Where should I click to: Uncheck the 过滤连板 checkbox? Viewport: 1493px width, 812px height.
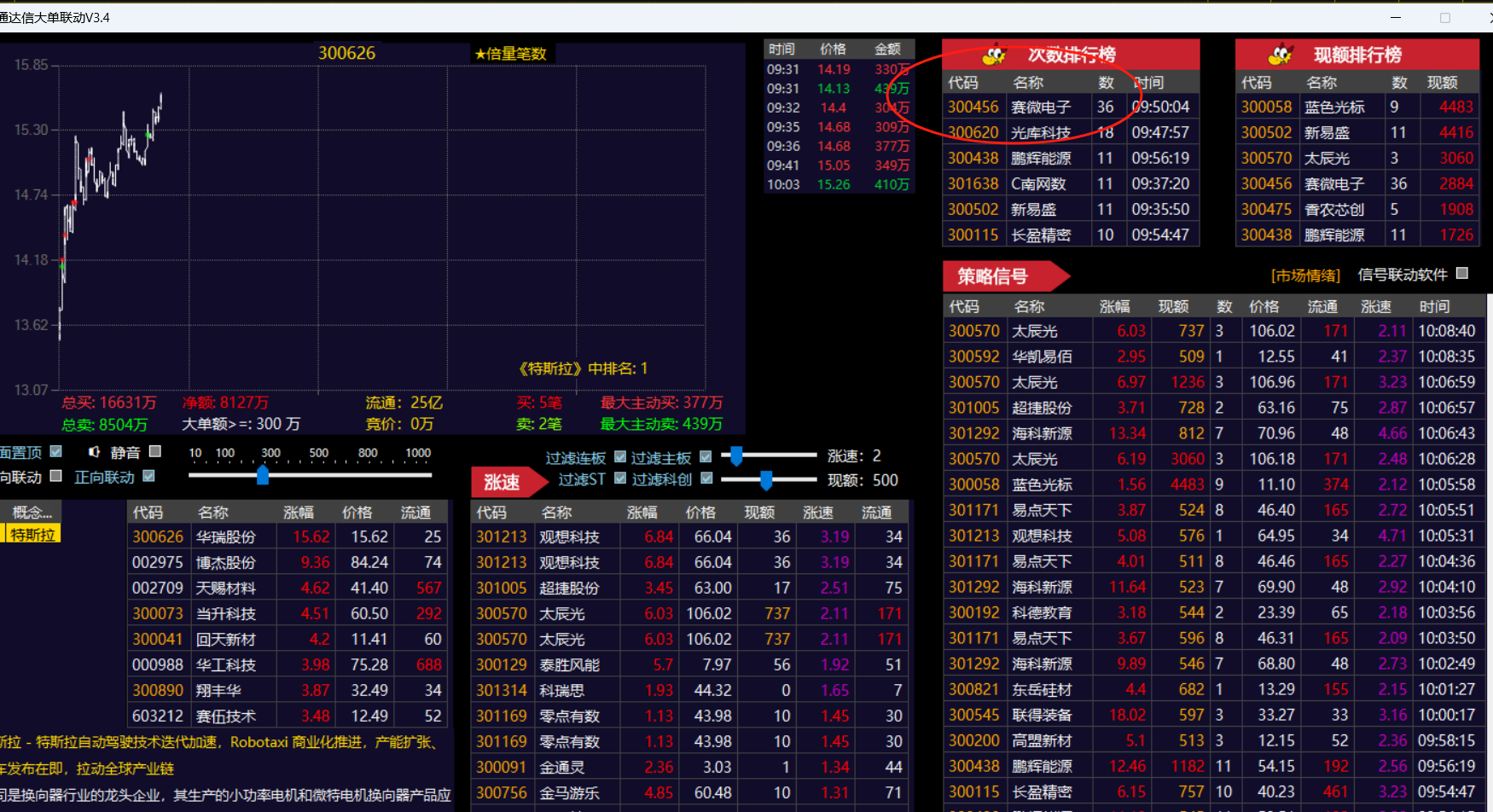[620, 457]
